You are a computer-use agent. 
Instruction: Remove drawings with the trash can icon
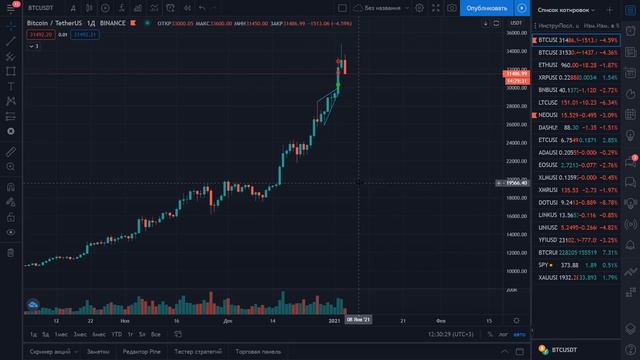[x=11, y=253]
